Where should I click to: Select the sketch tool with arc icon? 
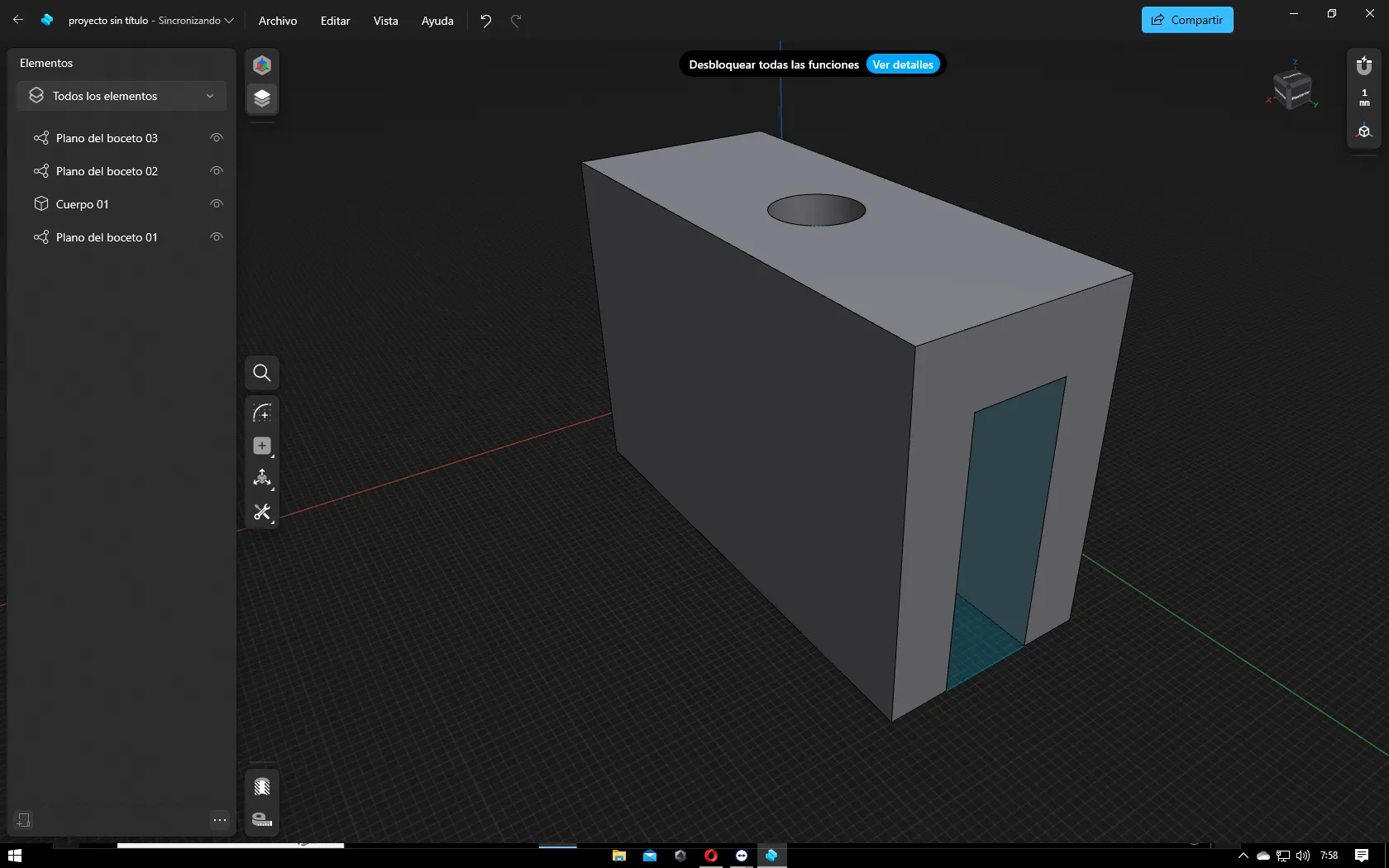[262, 413]
